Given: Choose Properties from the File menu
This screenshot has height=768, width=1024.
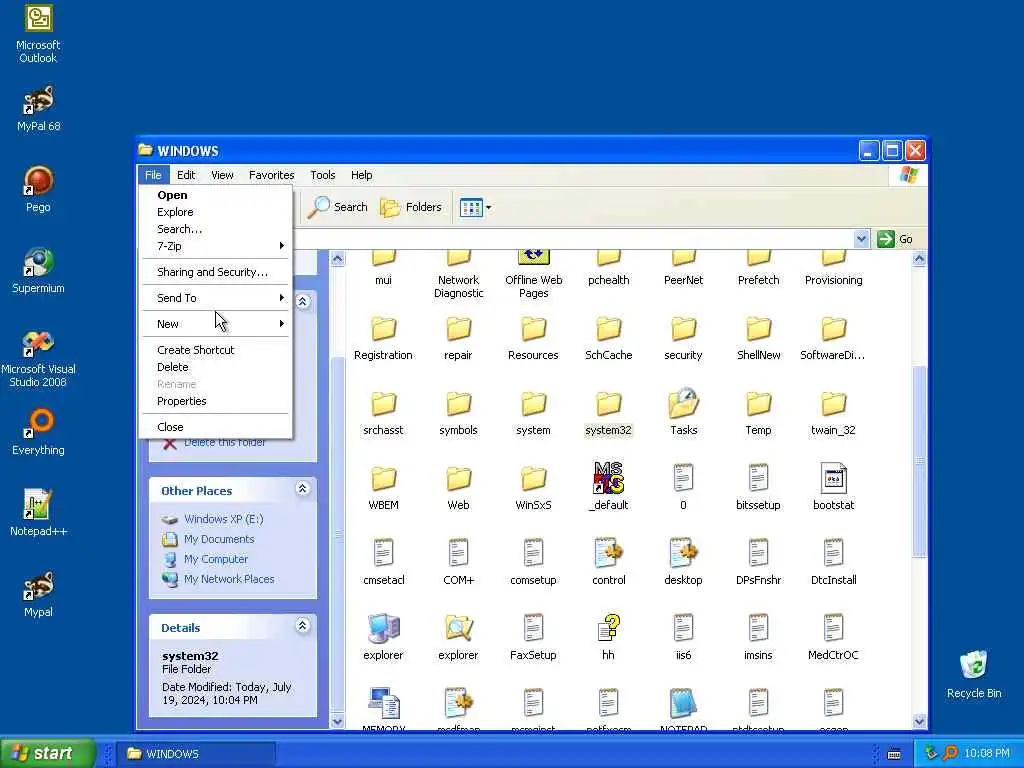Looking at the screenshot, I should 216,401.
